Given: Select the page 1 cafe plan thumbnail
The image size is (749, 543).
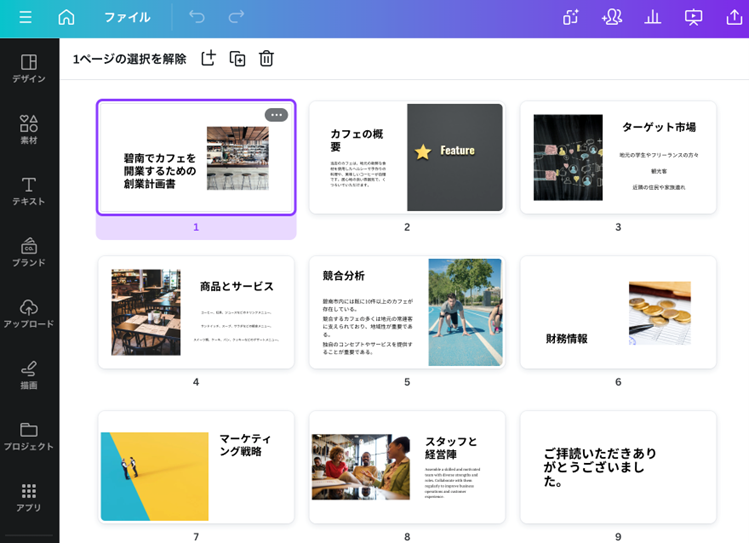Looking at the screenshot, I should point(196,157).
